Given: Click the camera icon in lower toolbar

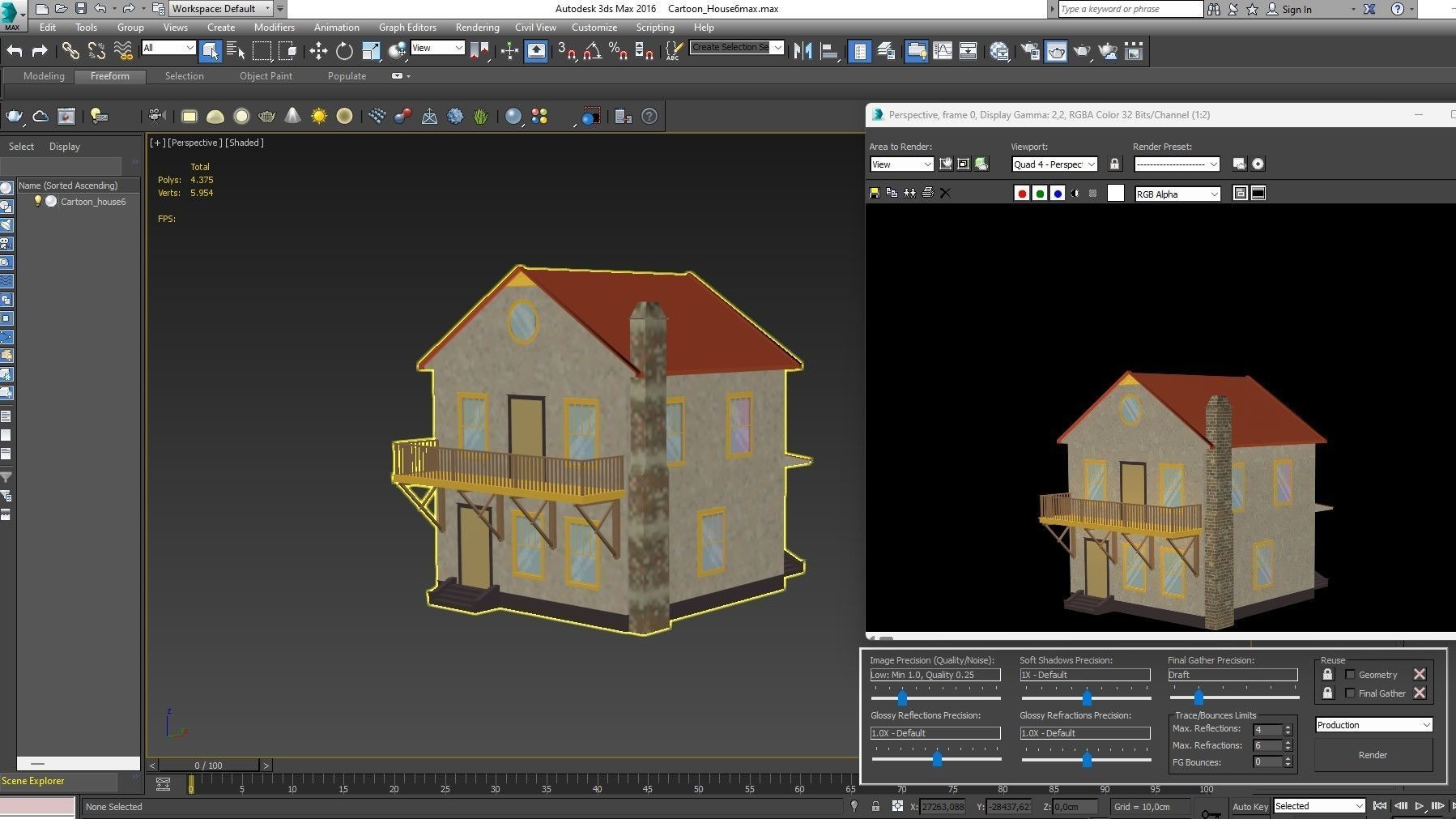Looking at the screenshot, I should point(157,116).
